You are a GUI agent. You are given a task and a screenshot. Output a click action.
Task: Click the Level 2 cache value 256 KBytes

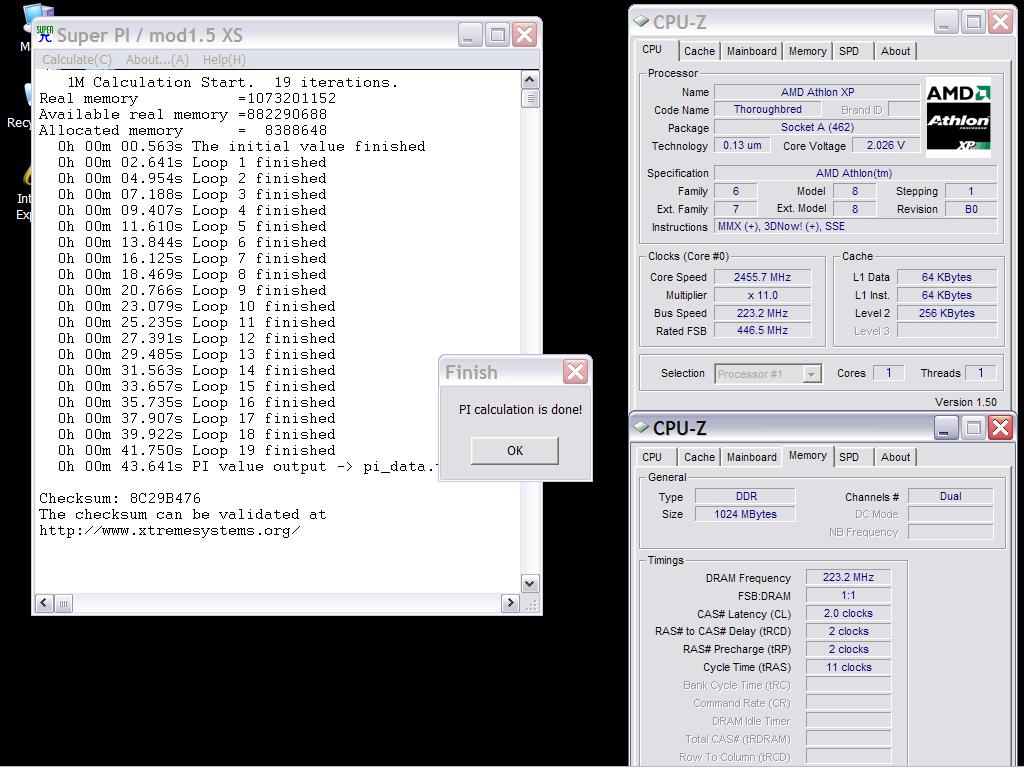946,313
